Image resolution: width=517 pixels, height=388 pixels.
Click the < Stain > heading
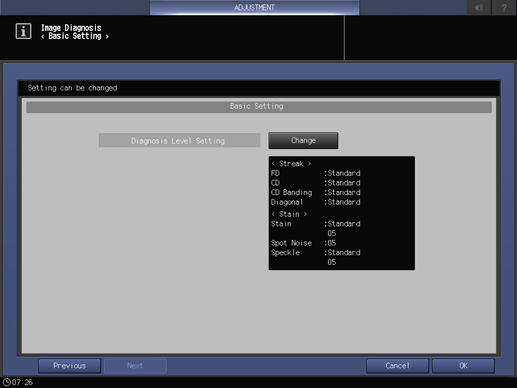pos(289,214)
